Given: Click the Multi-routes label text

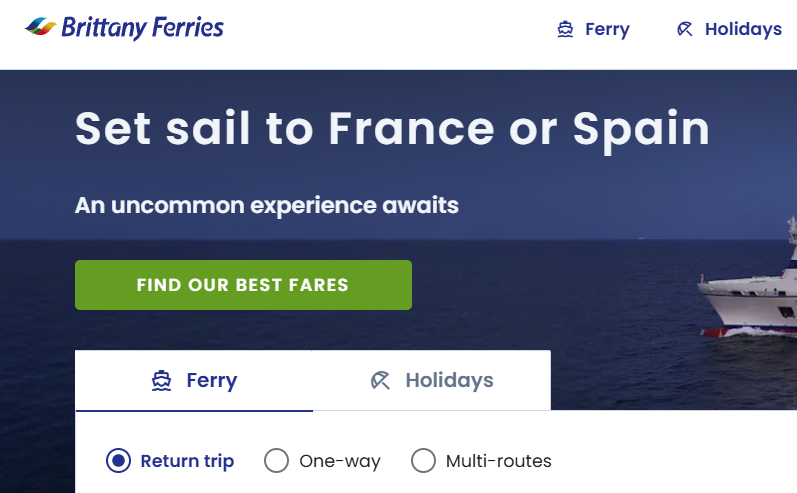Looking at the screenshot, I should (499, 461).
